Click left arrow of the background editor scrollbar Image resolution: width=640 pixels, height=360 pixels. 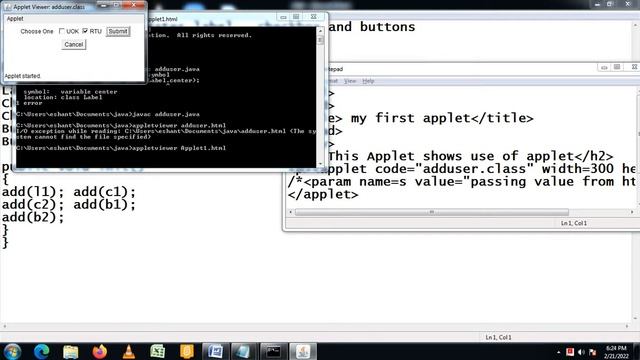pyautogui.click(x=4, y=326)
